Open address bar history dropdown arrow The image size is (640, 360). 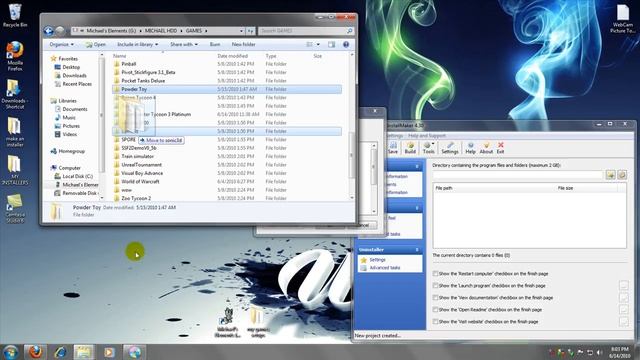tap(242, 31)
